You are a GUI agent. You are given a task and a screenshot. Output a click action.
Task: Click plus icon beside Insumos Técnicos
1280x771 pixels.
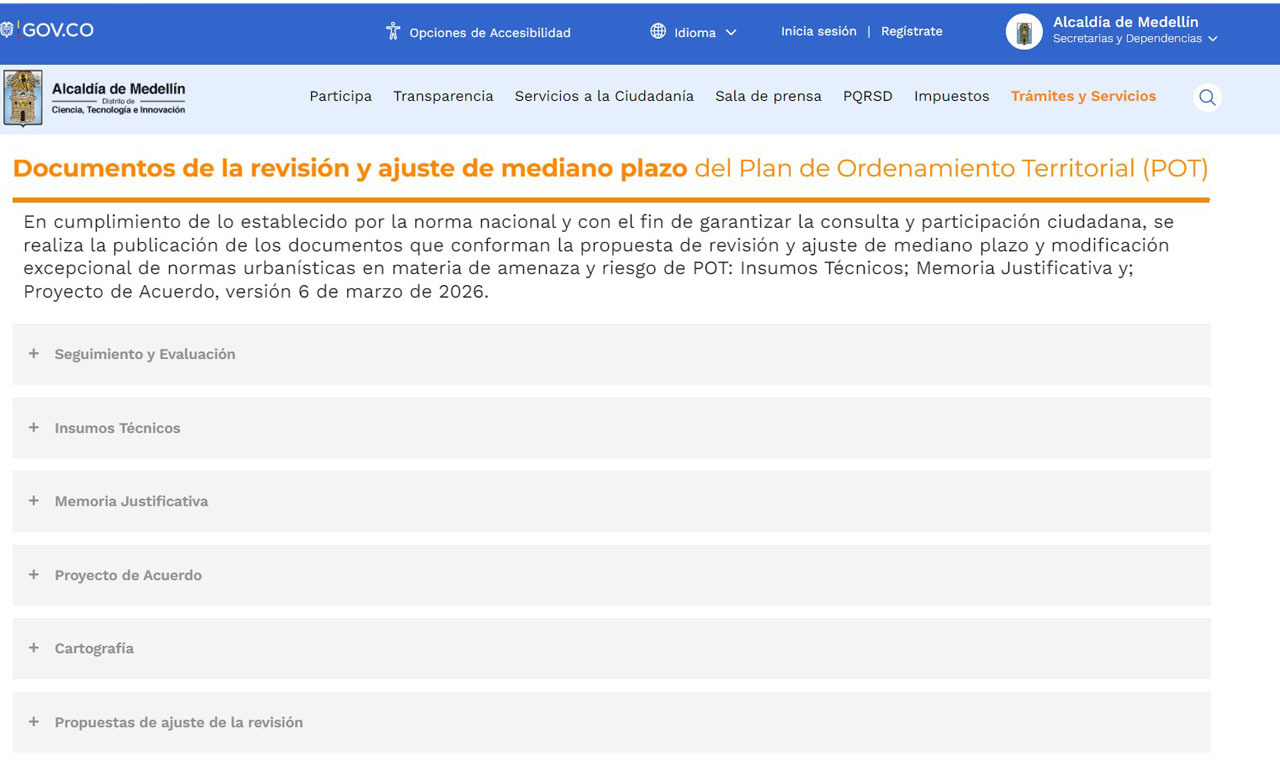pyautogui.click(x=33, y=427)
